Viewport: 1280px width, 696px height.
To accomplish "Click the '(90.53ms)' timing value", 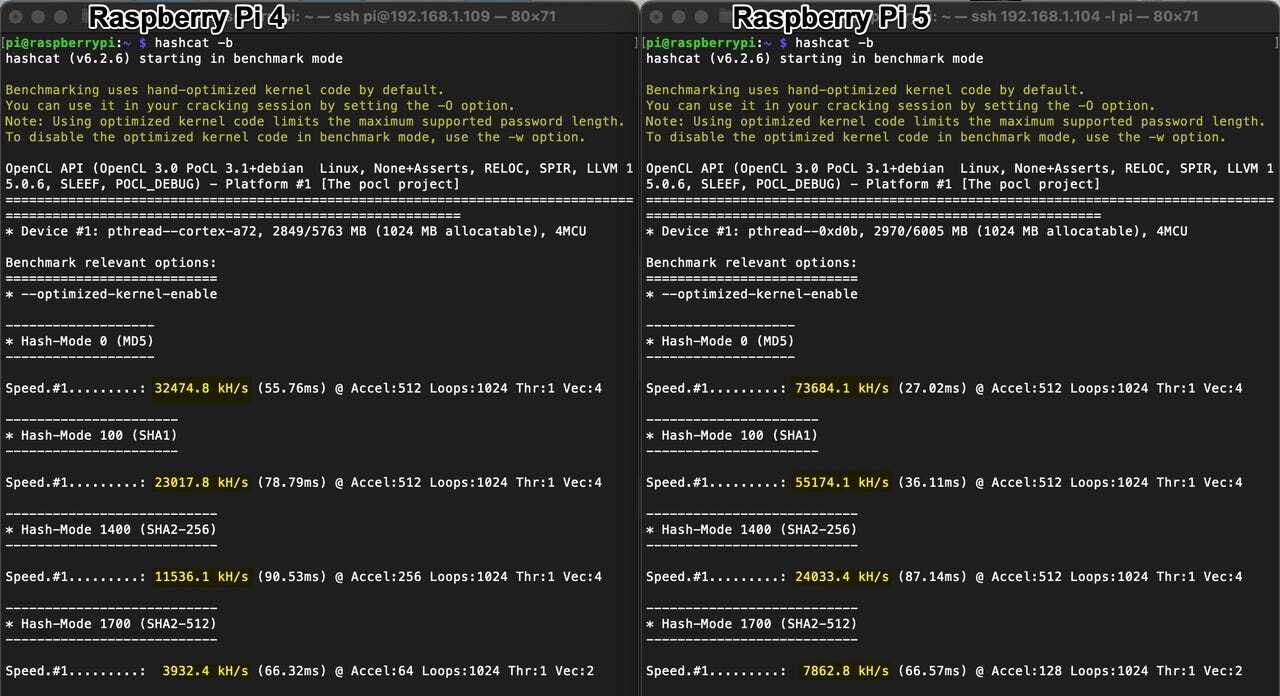I will [x=292, y=577].
